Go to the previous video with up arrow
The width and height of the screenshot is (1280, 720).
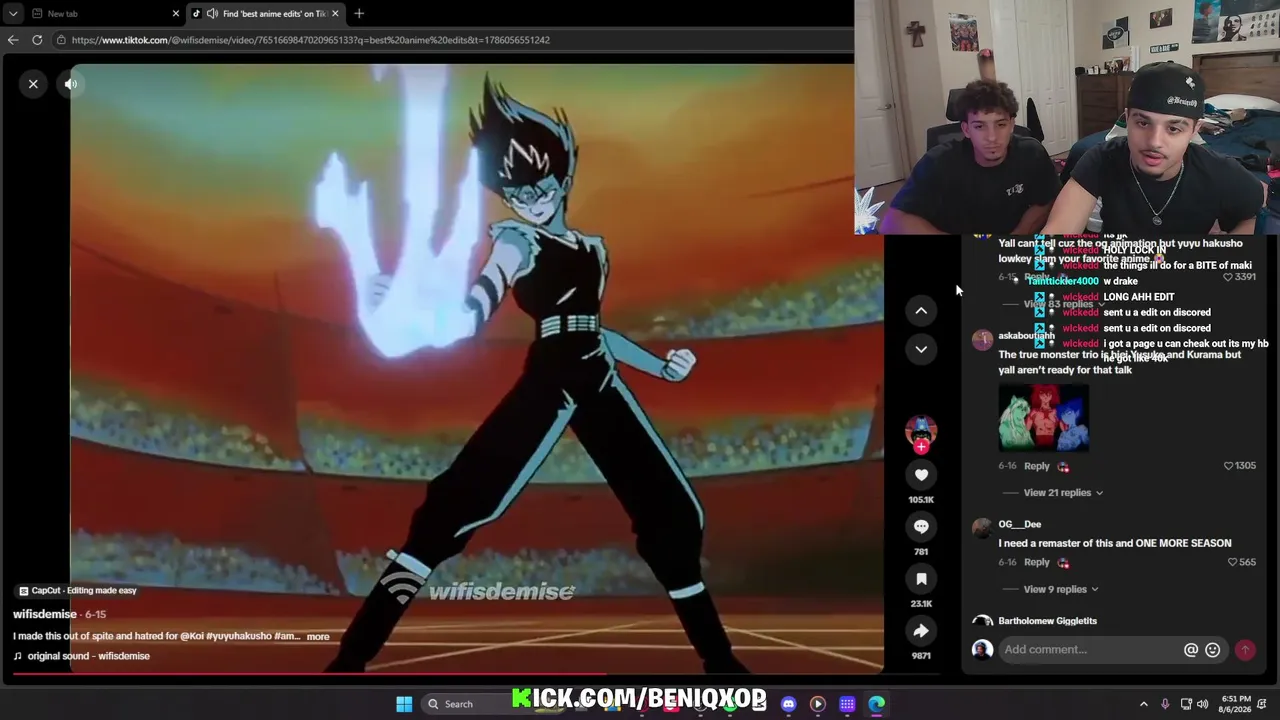(x=921, y=311)
